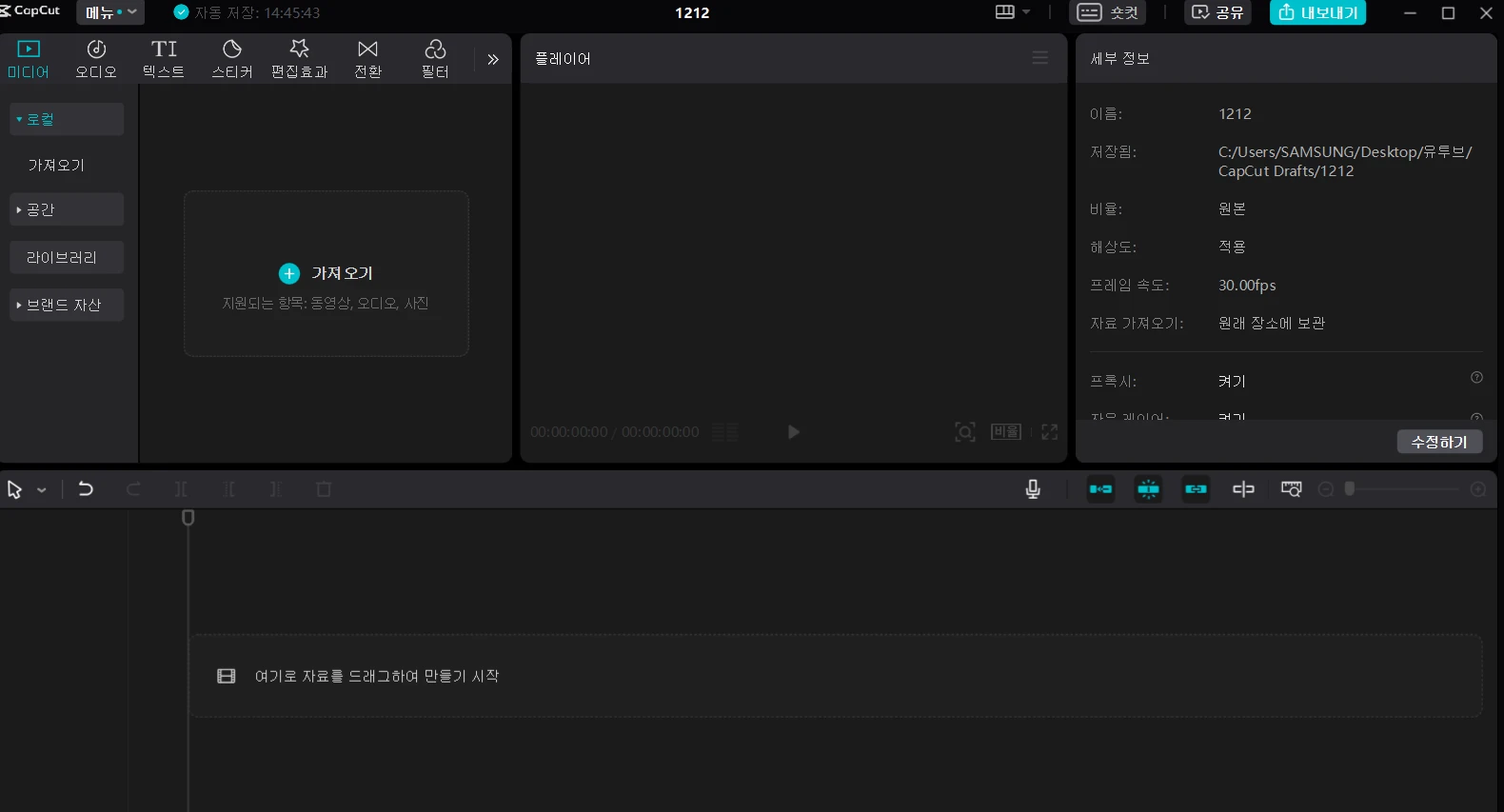This screenshot has width=1504, height=812.
Task: Click the split clip tool
Action: pos(181,489)
